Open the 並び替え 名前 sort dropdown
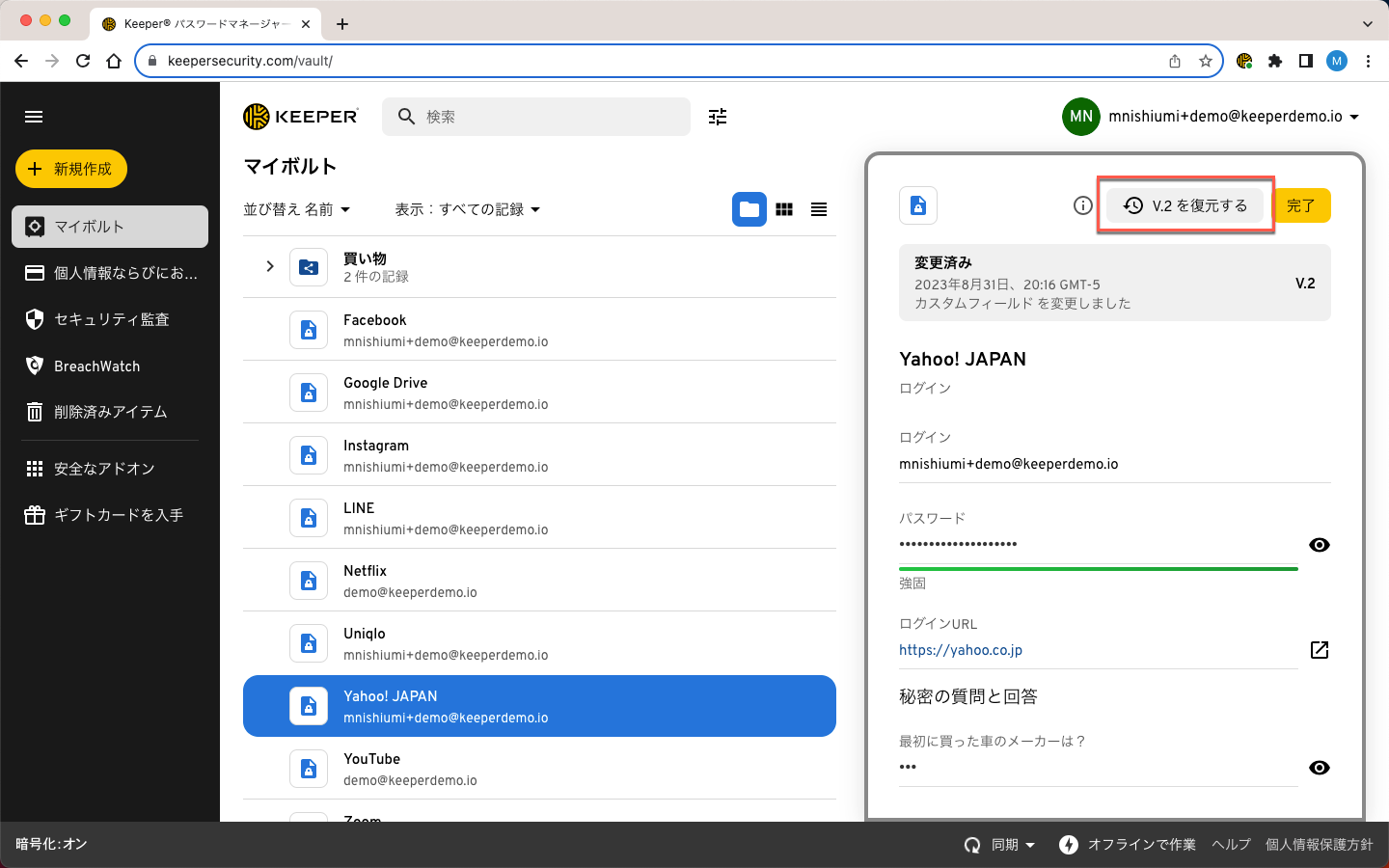Image resolution: width=1389 pixels, height=868 pixels. click(296, 209)
